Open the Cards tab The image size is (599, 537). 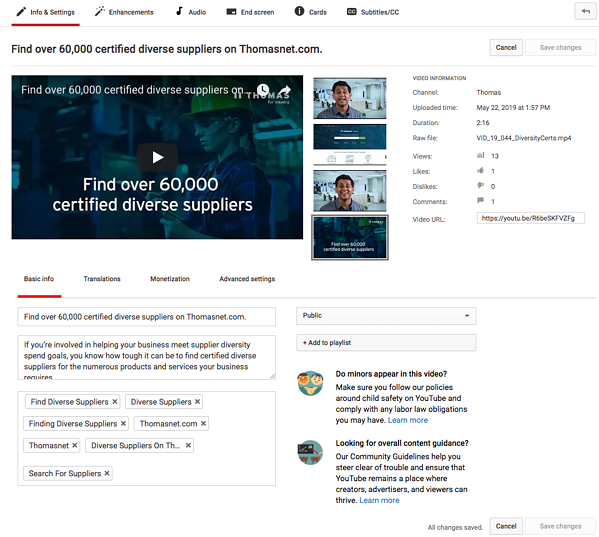click(311, 12)
